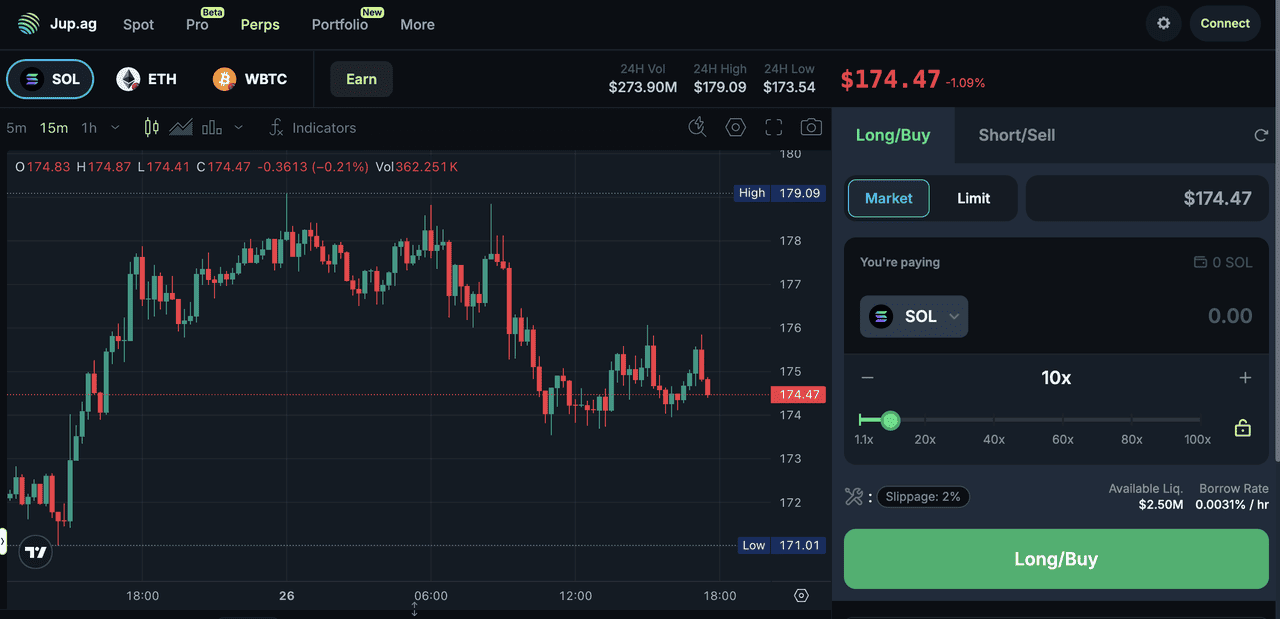Click the Connect wallet button
This screenshot has width=1280, height=619.
tap(1225, 23)
